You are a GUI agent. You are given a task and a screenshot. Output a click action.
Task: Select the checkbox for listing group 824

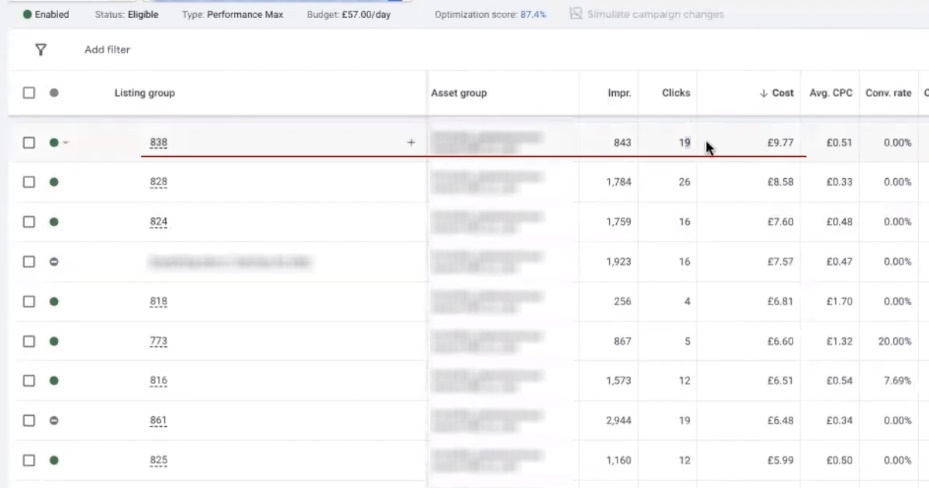(29, 222)
